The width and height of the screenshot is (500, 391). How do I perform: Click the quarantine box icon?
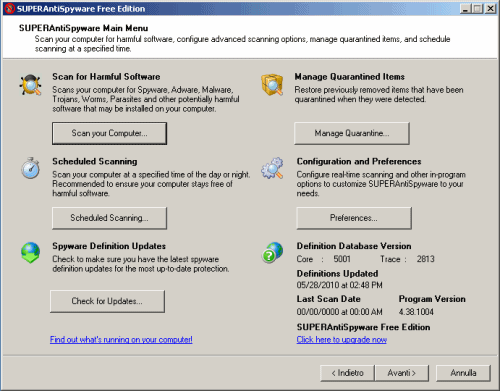272,85
